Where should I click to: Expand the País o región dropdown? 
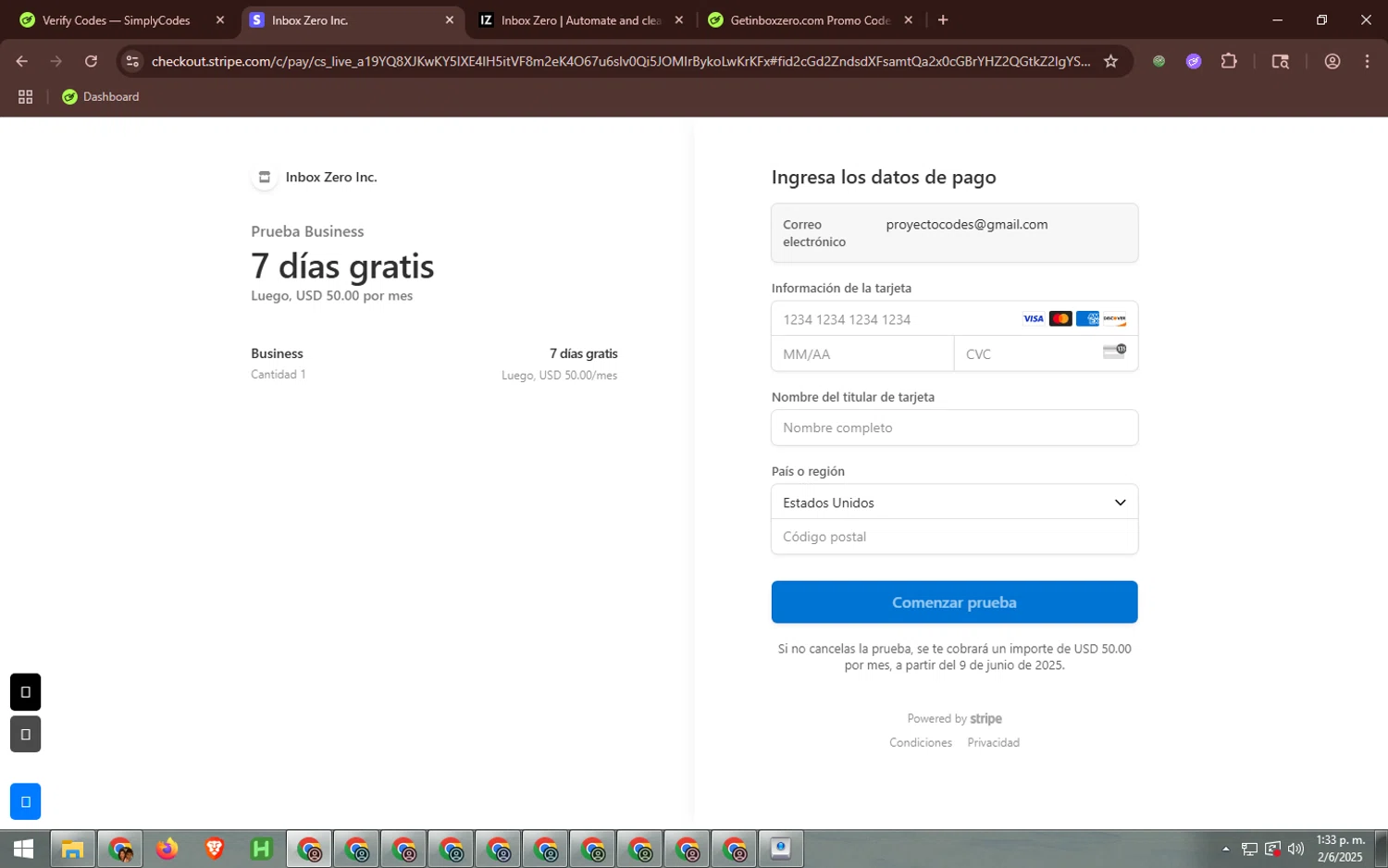(x=954, y=502)
